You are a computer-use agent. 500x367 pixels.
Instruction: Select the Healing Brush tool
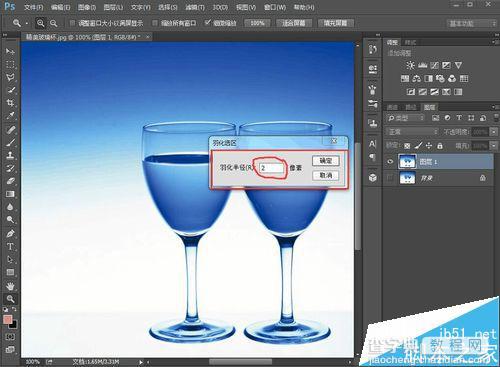10,129
